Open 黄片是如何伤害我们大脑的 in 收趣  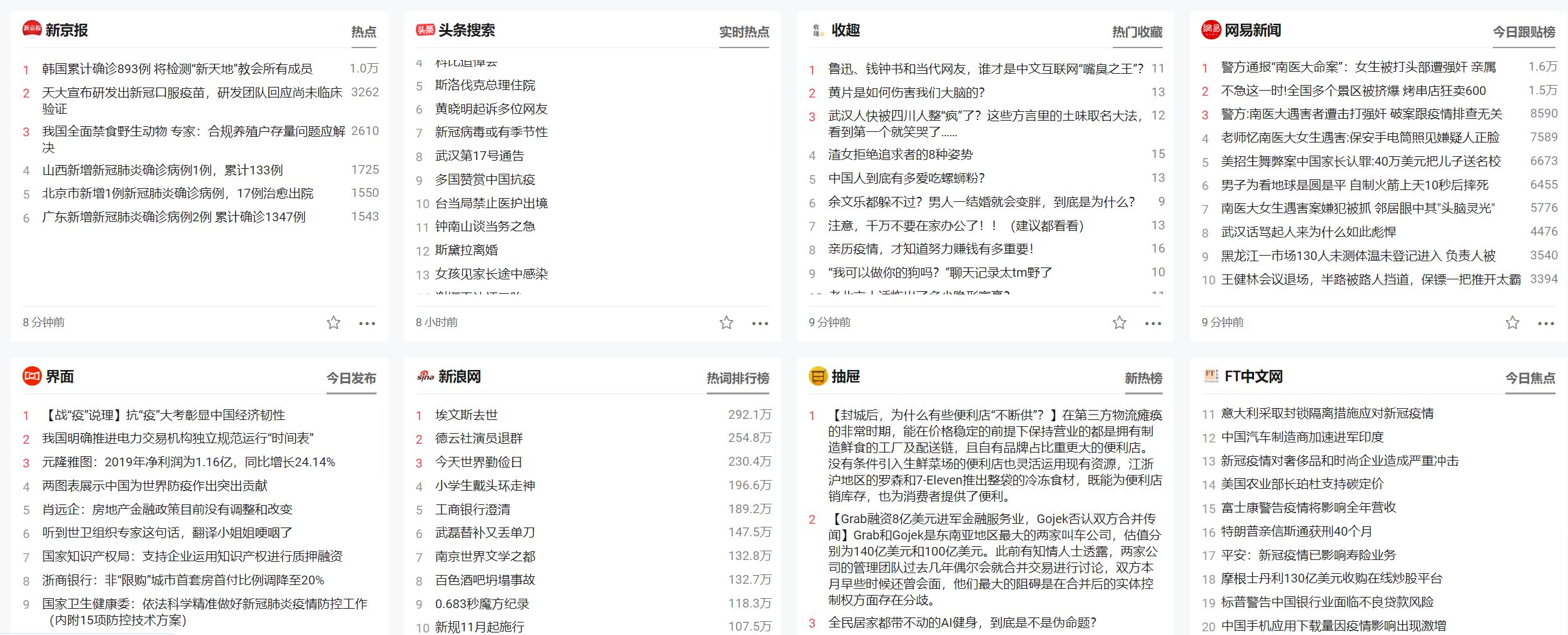[906, 92]
